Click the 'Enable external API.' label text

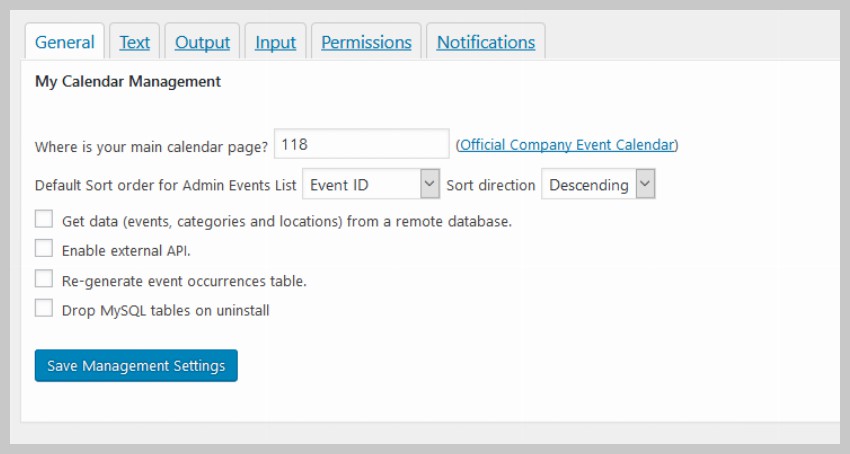pyautogui.click(x=126, y=251)
